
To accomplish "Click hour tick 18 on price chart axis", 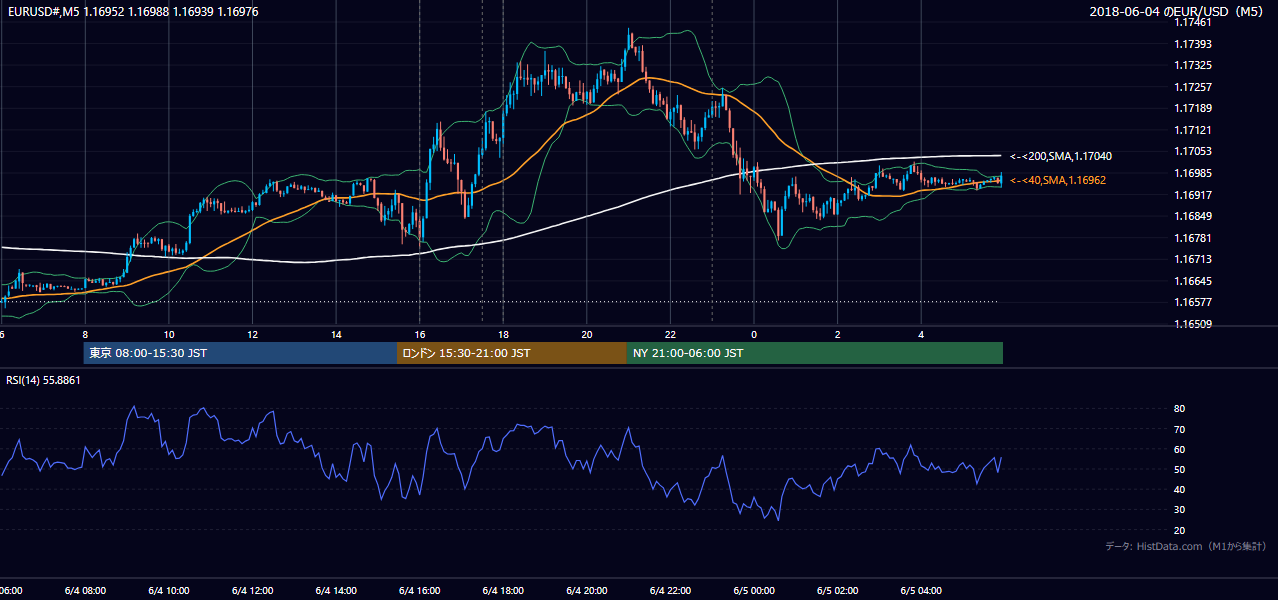I will (503, 335).
